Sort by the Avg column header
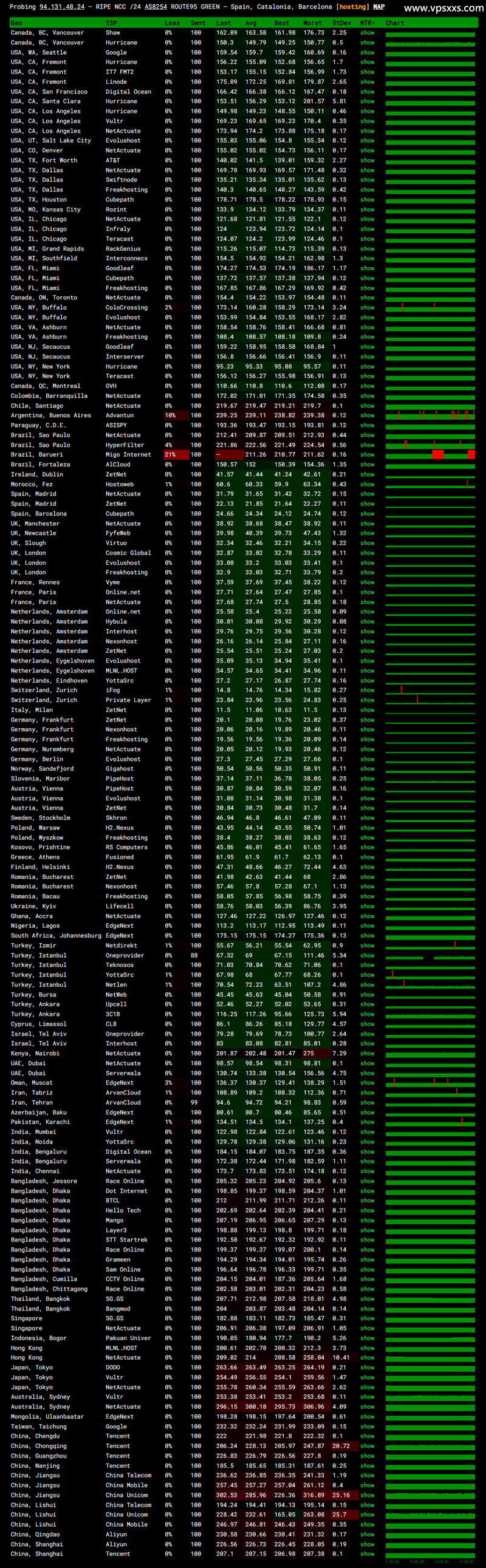Screen dimensions: 486x1568 [x=251, y=23]
